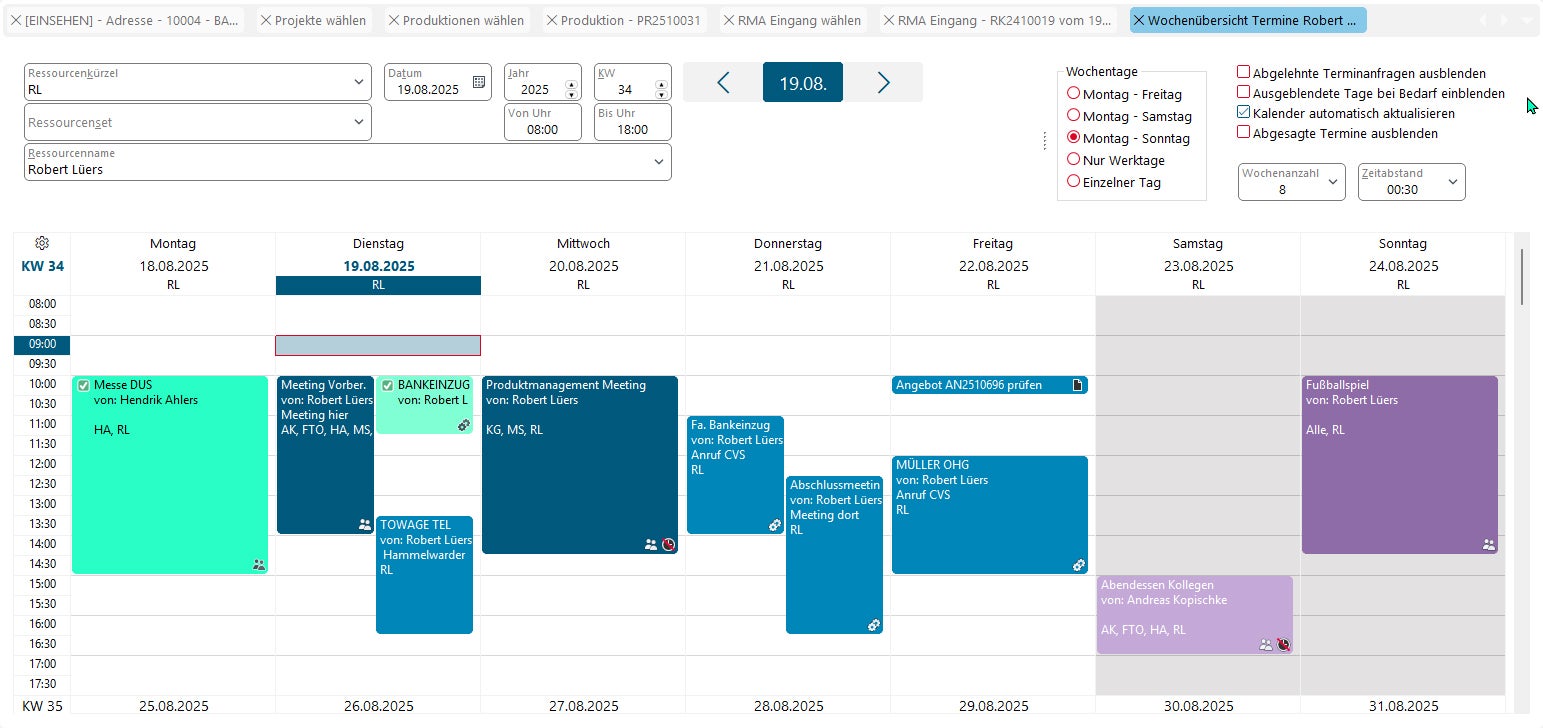The image size is (1543, 728).
Task: Close the Wochenübersicht Termine tab
Action: coord(1139,20)
